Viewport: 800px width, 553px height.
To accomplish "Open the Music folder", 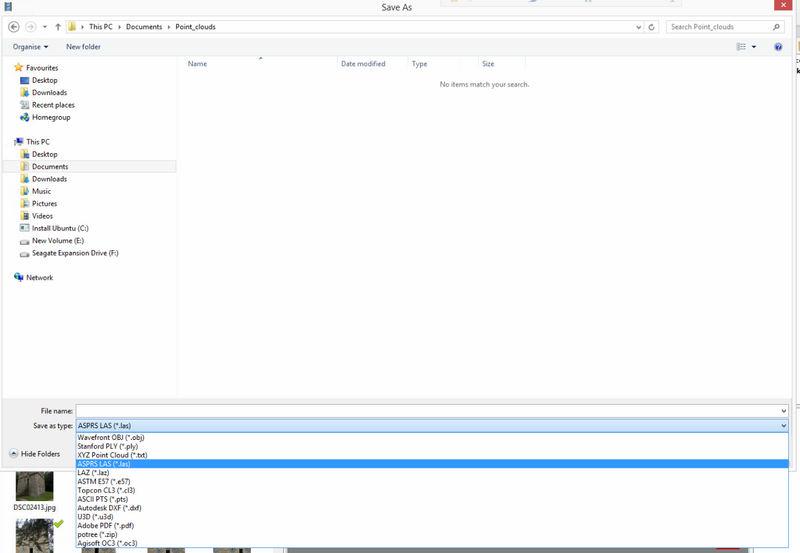I will tap(36, 191).
